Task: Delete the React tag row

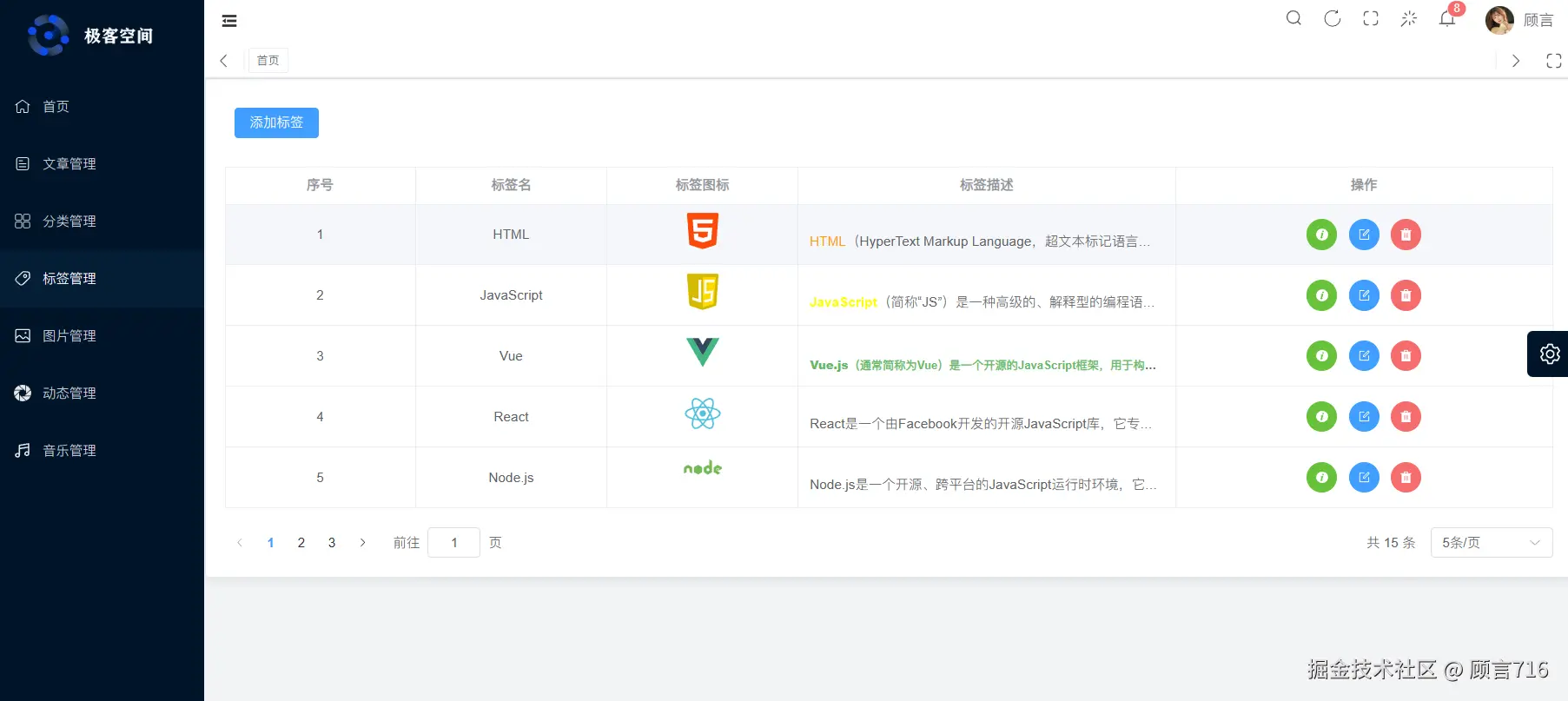Action: tap(1406, 417)
